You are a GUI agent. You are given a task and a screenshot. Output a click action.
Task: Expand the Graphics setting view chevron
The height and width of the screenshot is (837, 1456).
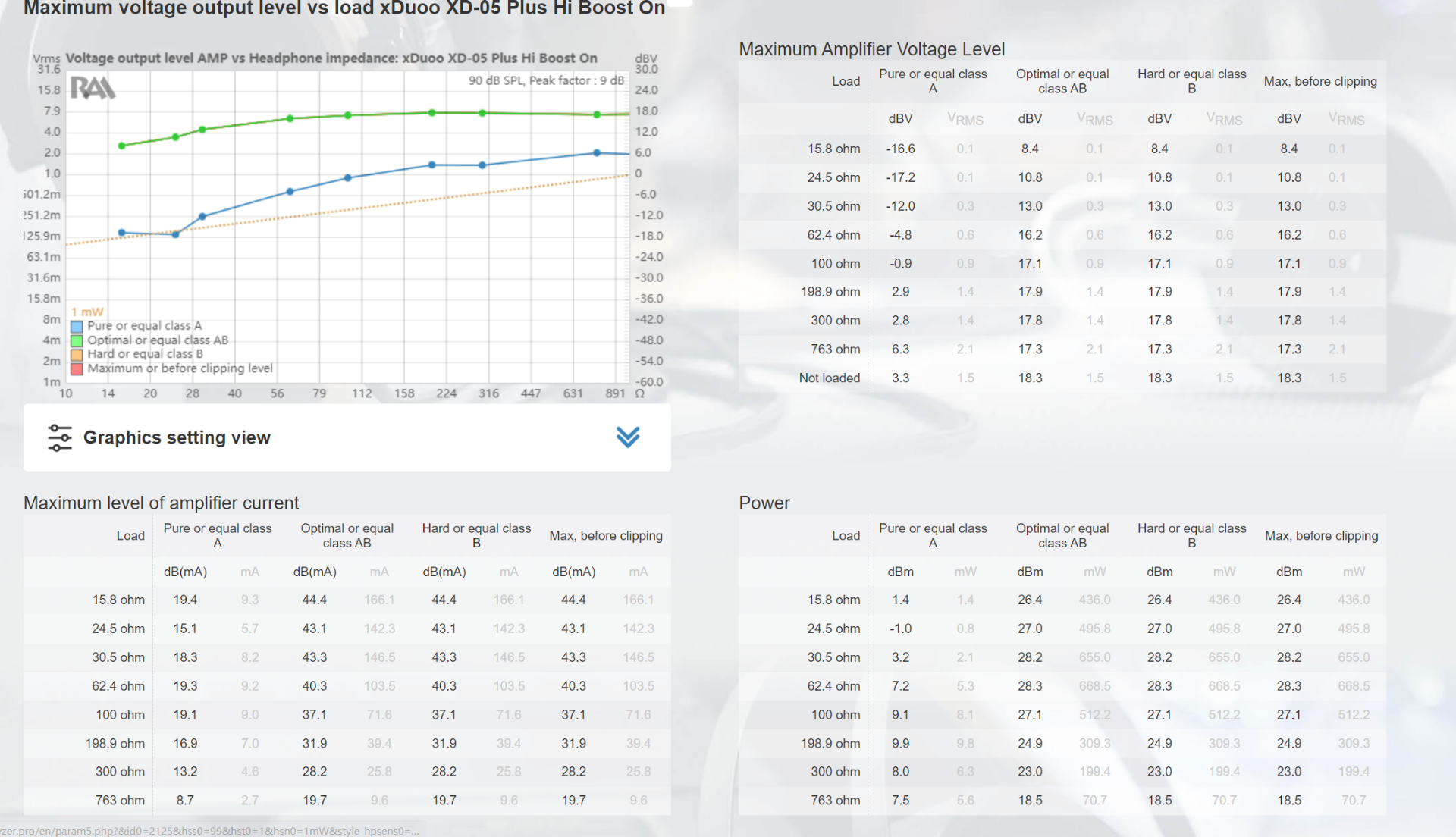(x=627, y=437)
